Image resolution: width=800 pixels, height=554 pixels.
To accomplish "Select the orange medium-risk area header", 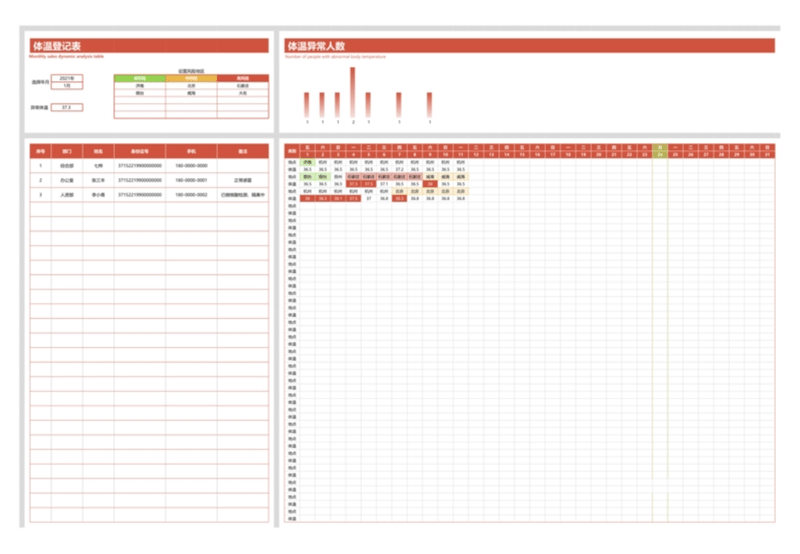I will click(x=191, y=78).
